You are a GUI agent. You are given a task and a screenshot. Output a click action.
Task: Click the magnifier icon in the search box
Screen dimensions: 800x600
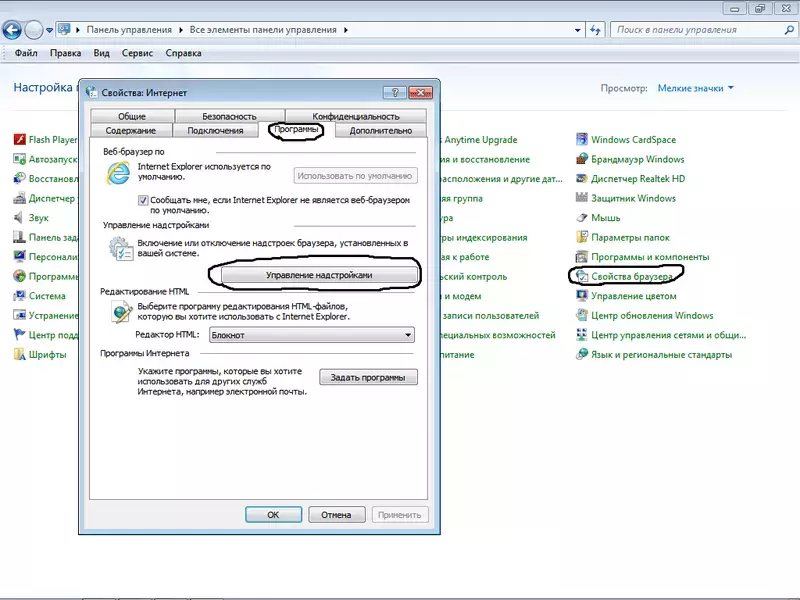[x=789, y=30]
